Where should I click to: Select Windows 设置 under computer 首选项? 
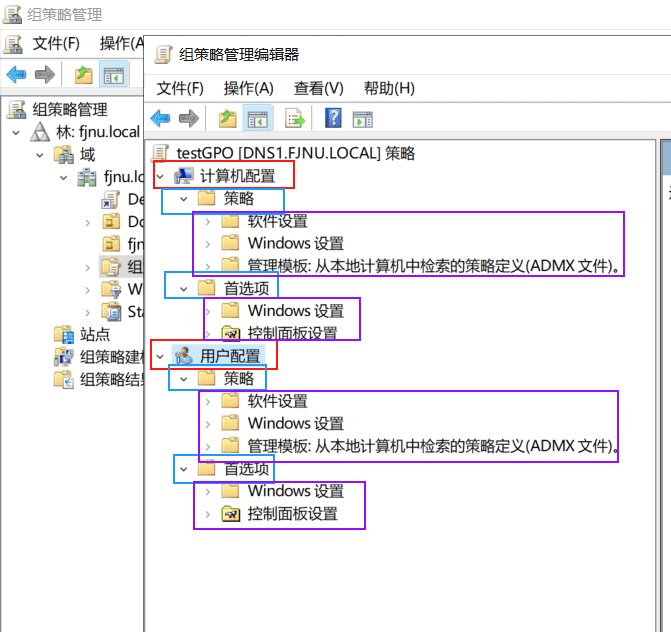tap(296, 311)
